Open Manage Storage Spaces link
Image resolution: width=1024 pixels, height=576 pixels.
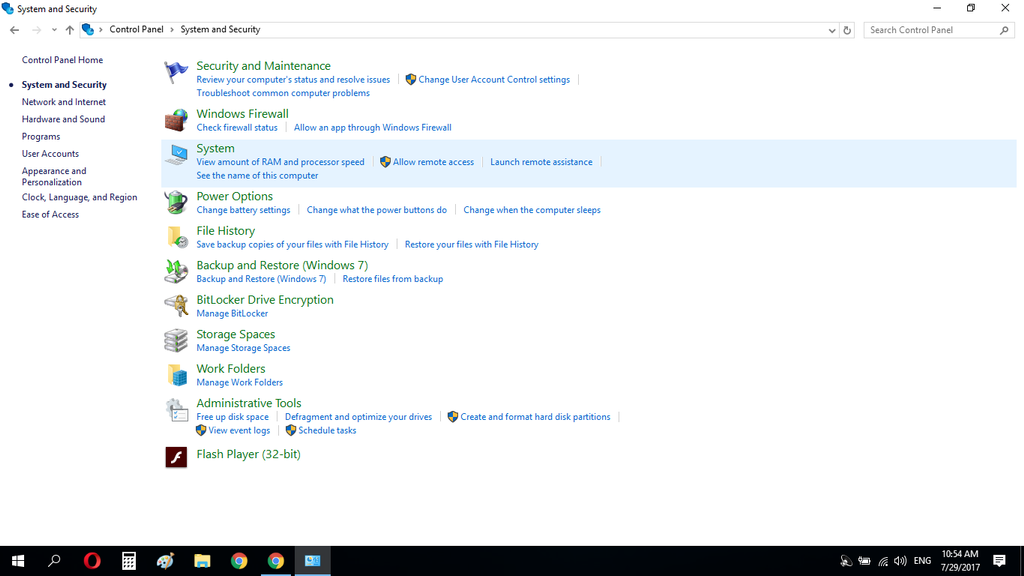pyautogui.click(x=243, y=348)
